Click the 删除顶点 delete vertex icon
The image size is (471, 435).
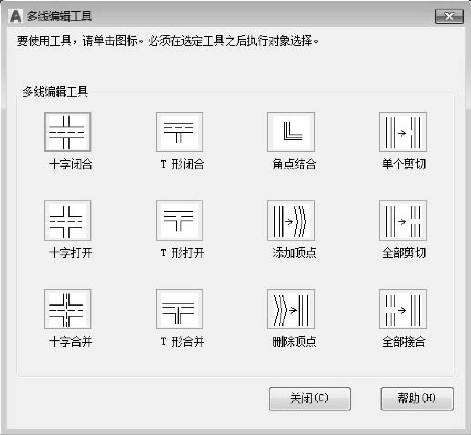pyautogui.click(x=291, y=309)
